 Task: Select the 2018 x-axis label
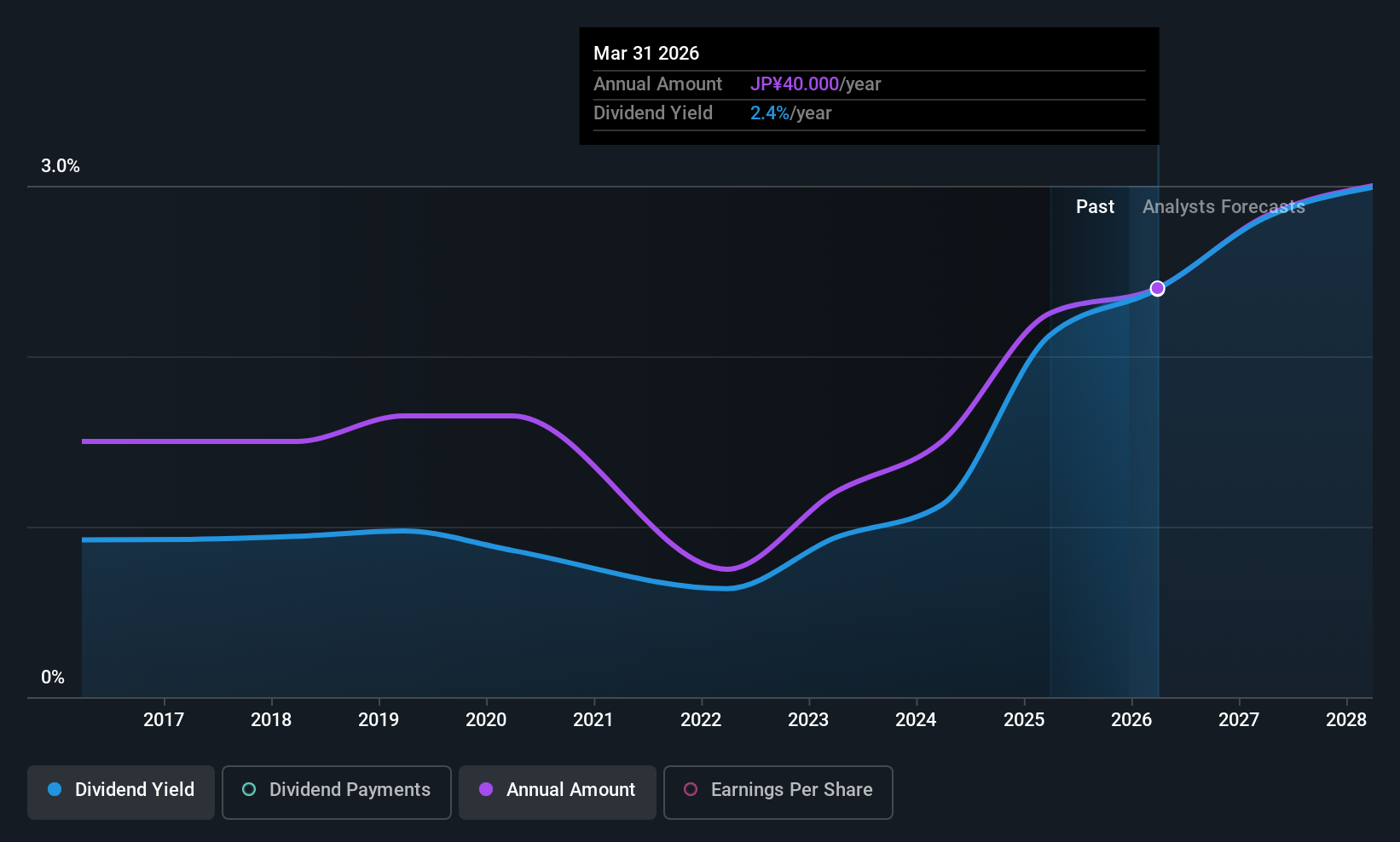(271, 720)
